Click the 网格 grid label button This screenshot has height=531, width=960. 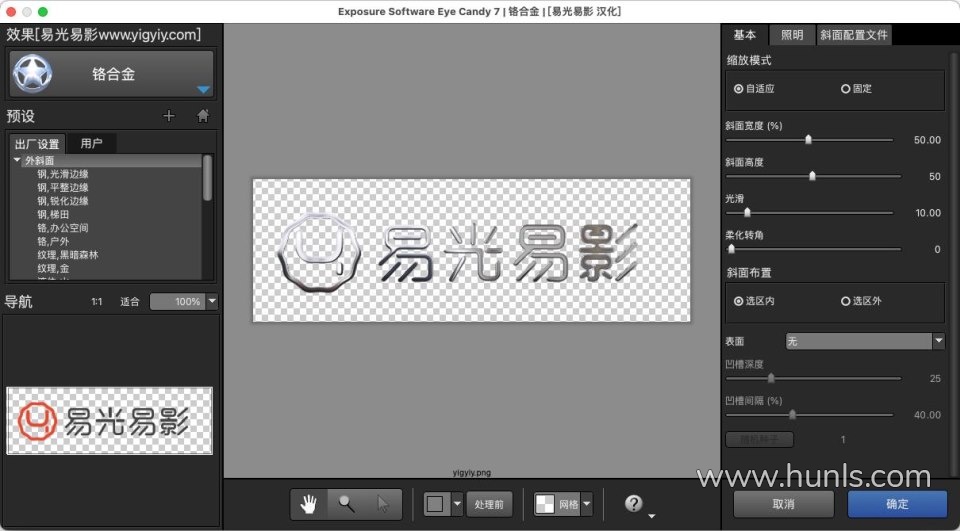click(x=569, y=504)
